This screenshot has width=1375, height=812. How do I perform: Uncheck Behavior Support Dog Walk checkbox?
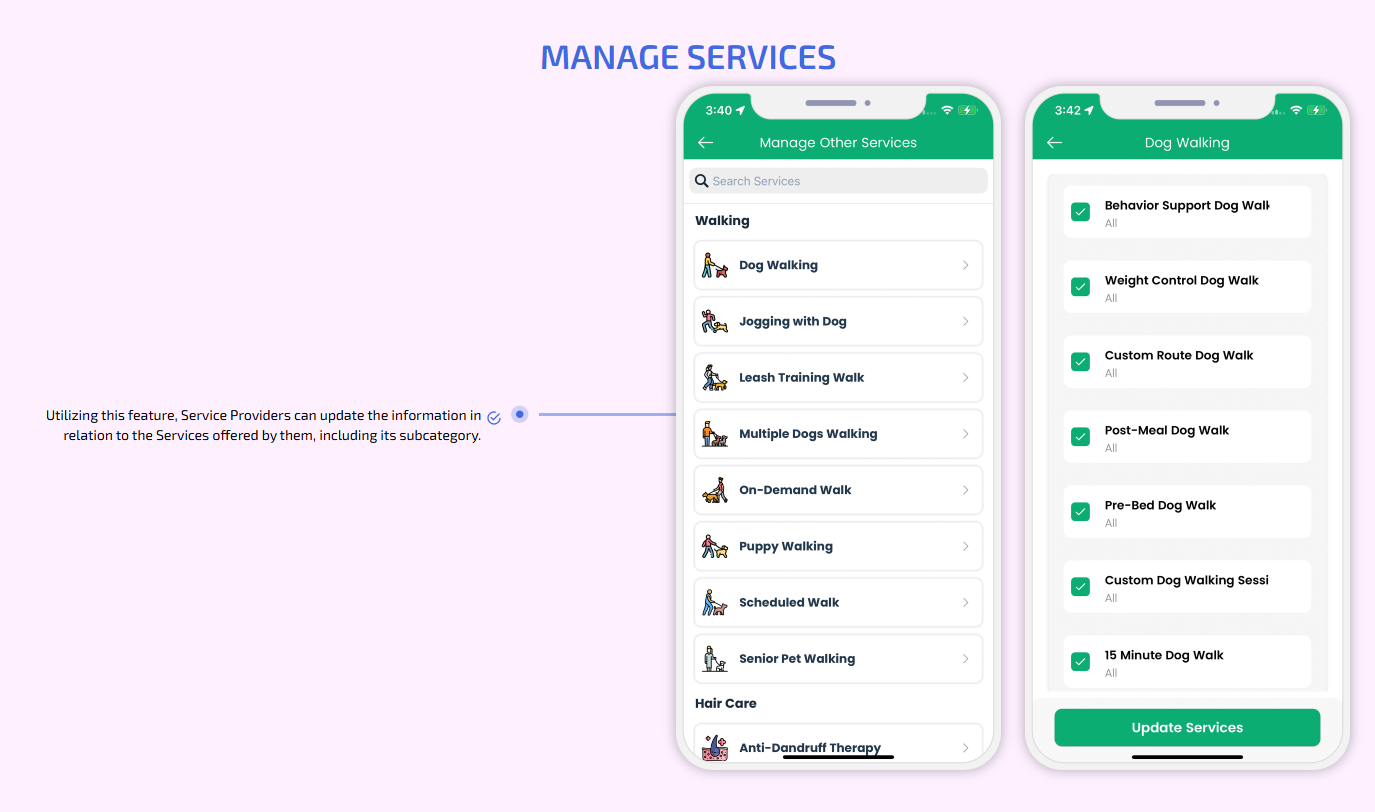coord(1080,212)
